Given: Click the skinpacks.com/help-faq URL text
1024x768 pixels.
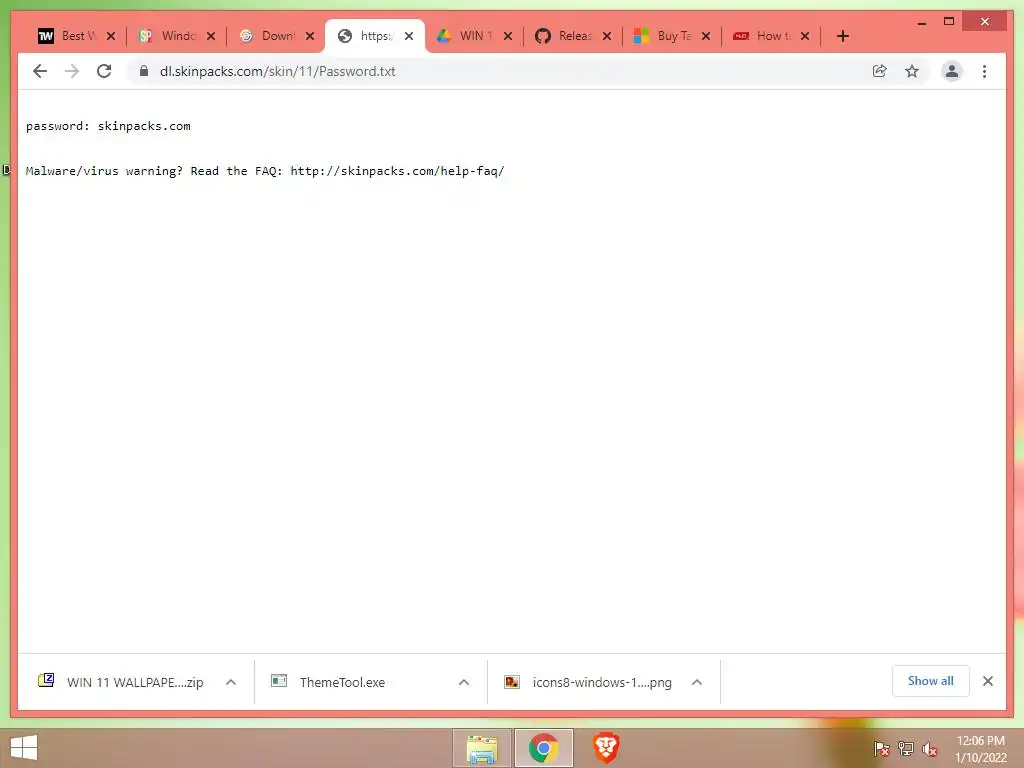Looking at the screenshot, I should pos(398,171).
